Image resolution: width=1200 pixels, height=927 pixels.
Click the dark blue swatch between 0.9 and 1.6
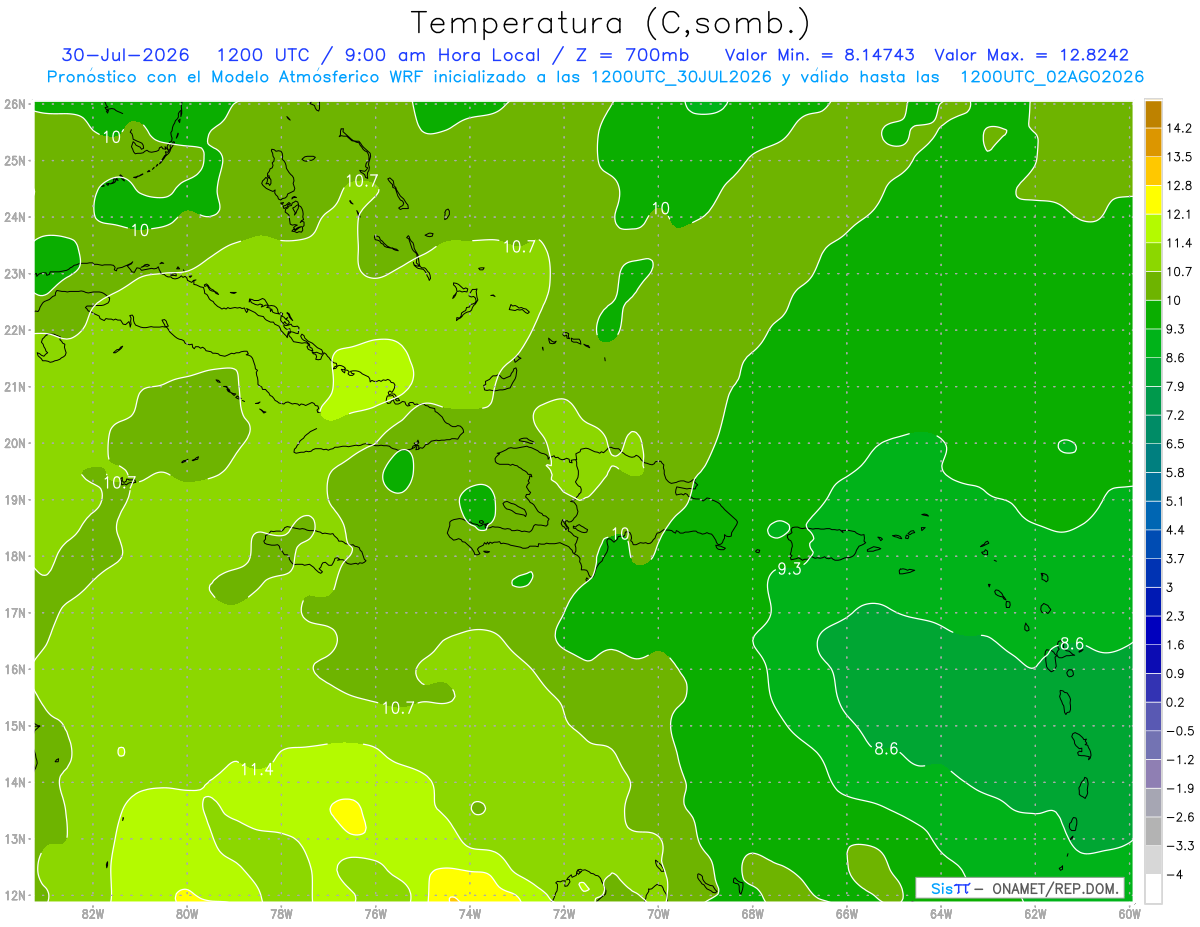pyautogui.click(x=1153, y=659)
